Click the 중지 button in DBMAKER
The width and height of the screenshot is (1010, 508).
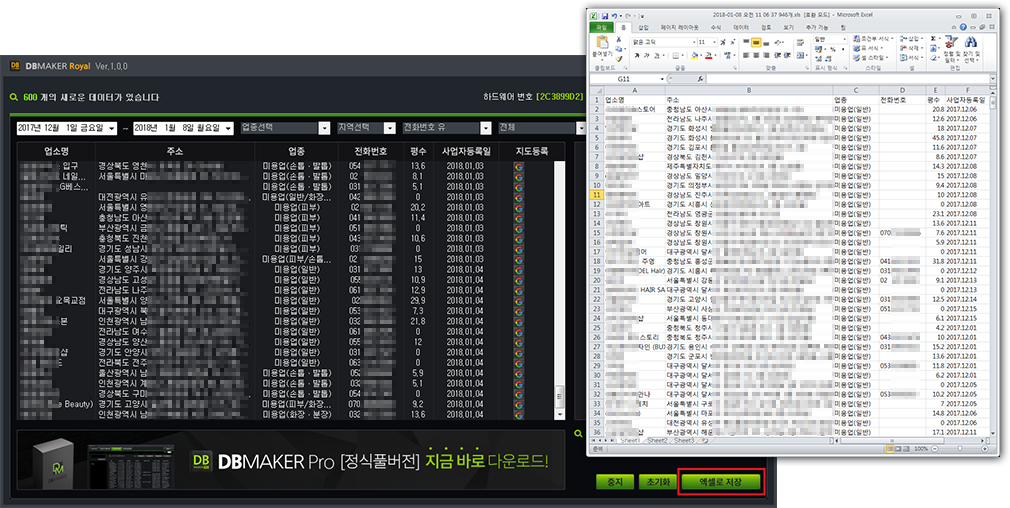(x=615, y=482)
